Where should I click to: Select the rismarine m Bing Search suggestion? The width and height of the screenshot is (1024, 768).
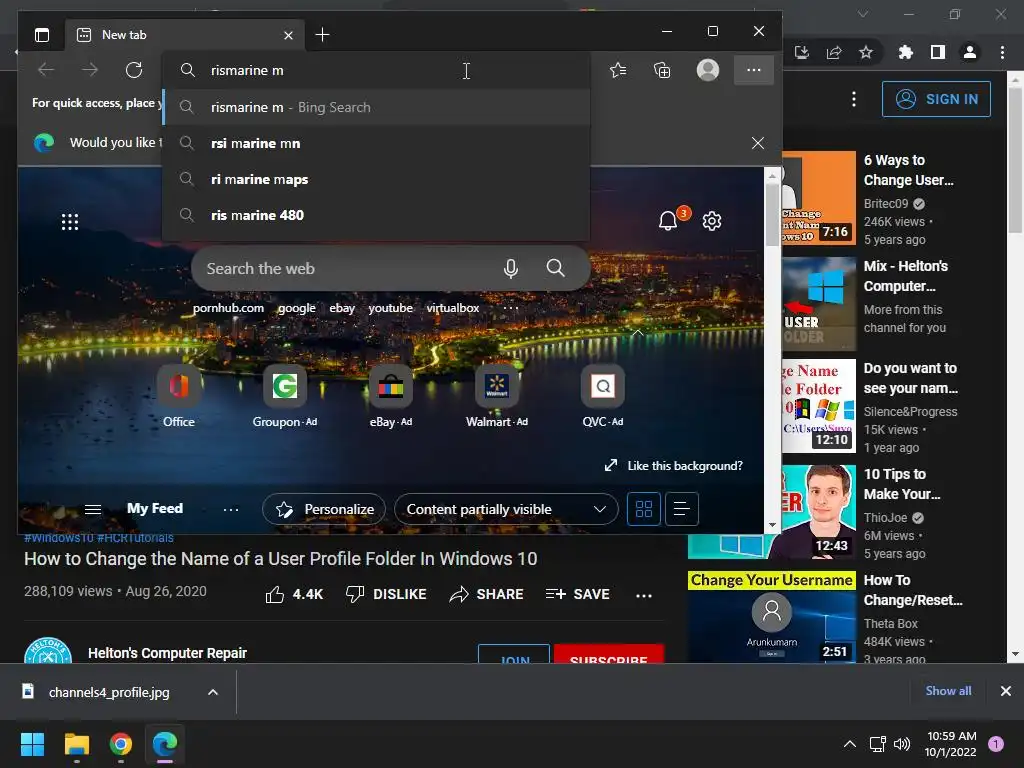click(376, 107)
